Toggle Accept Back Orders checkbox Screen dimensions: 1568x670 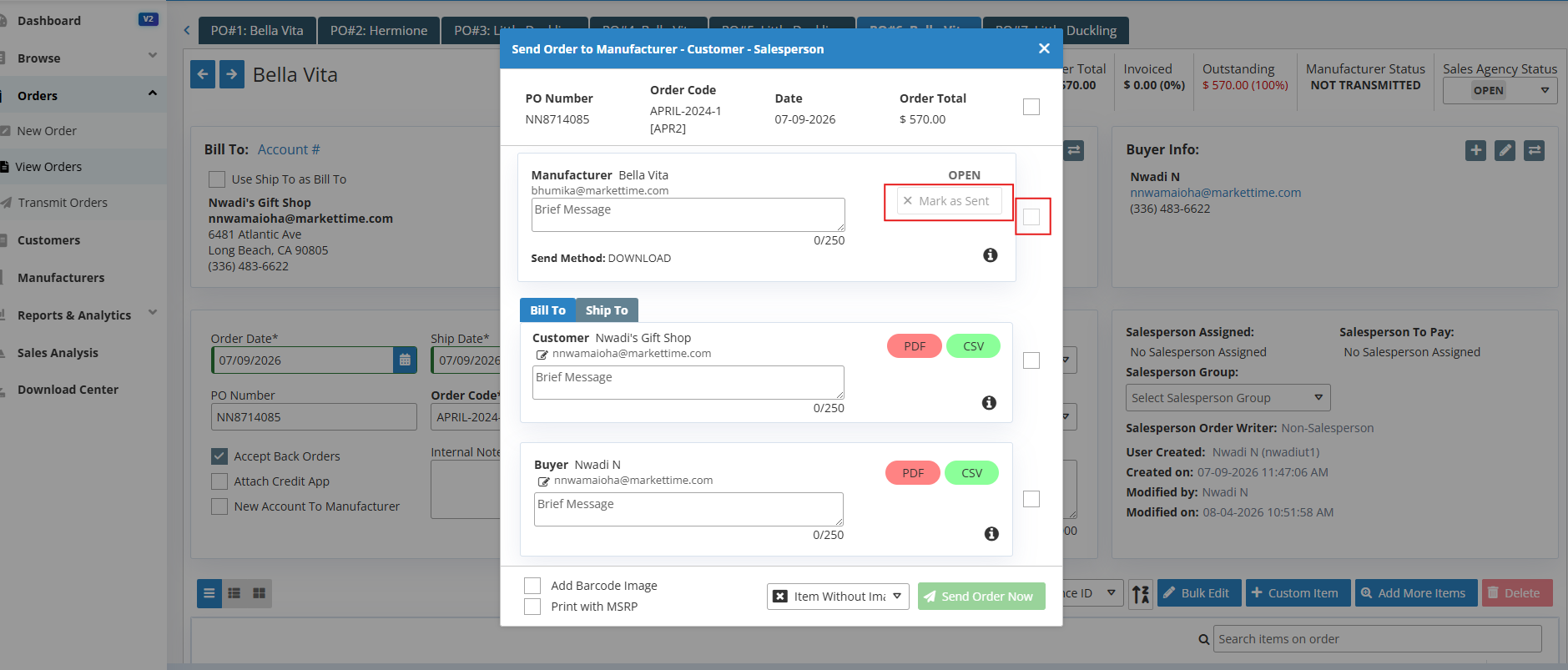pyautogui.click(x=219, y=456)
